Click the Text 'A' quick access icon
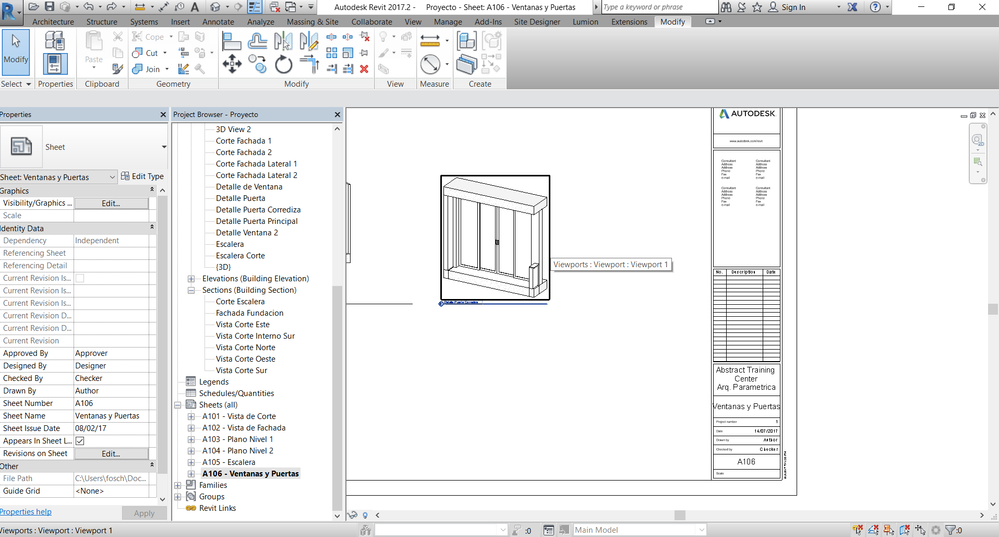Screen dimensions: 999x537 point(194,7)
